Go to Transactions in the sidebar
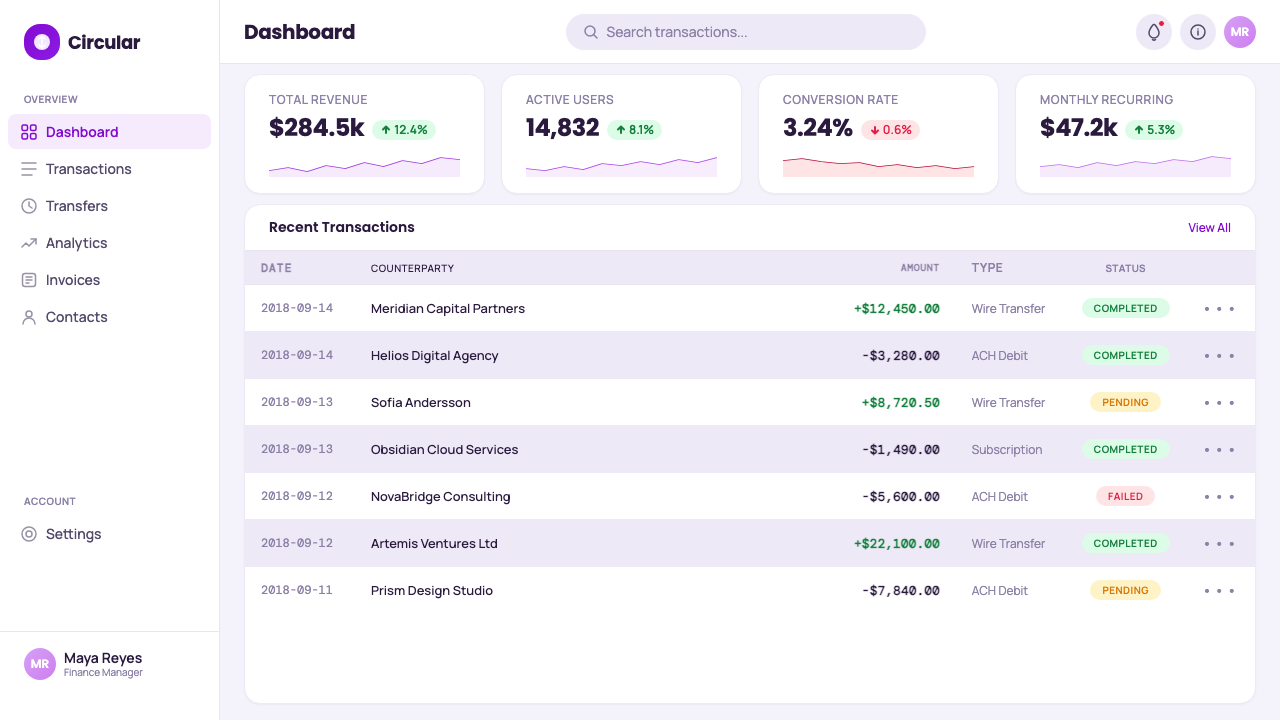Viewport: 1280px width, 720px height. click(x=109, y=169)
